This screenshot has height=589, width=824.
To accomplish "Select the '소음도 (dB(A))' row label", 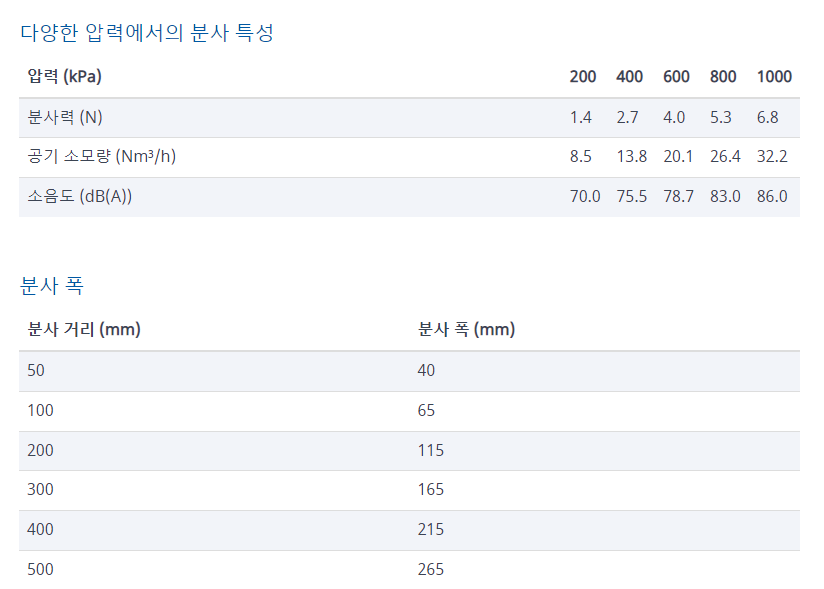I will point(80,197).
